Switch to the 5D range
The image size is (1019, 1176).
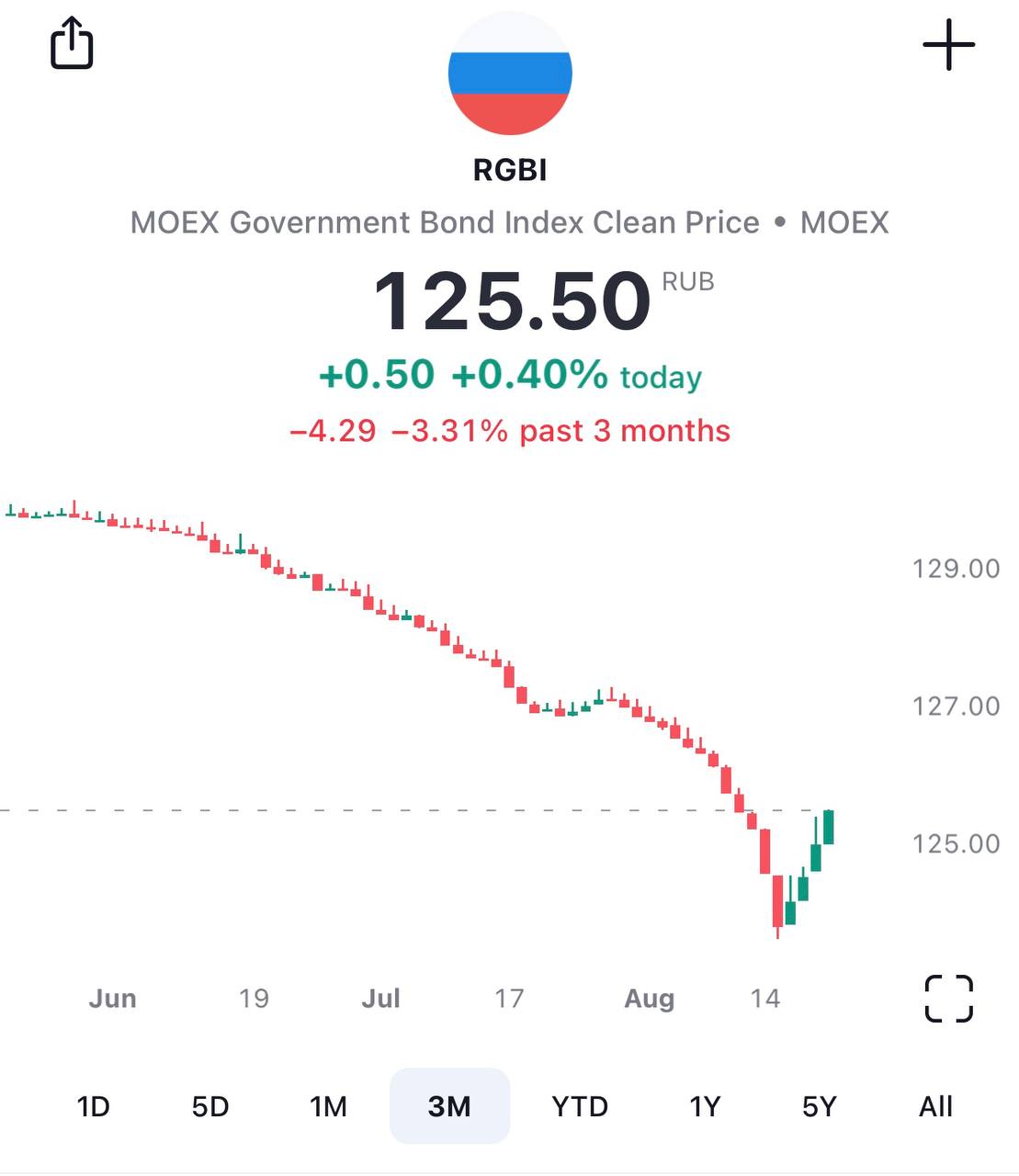(210, 1106)
